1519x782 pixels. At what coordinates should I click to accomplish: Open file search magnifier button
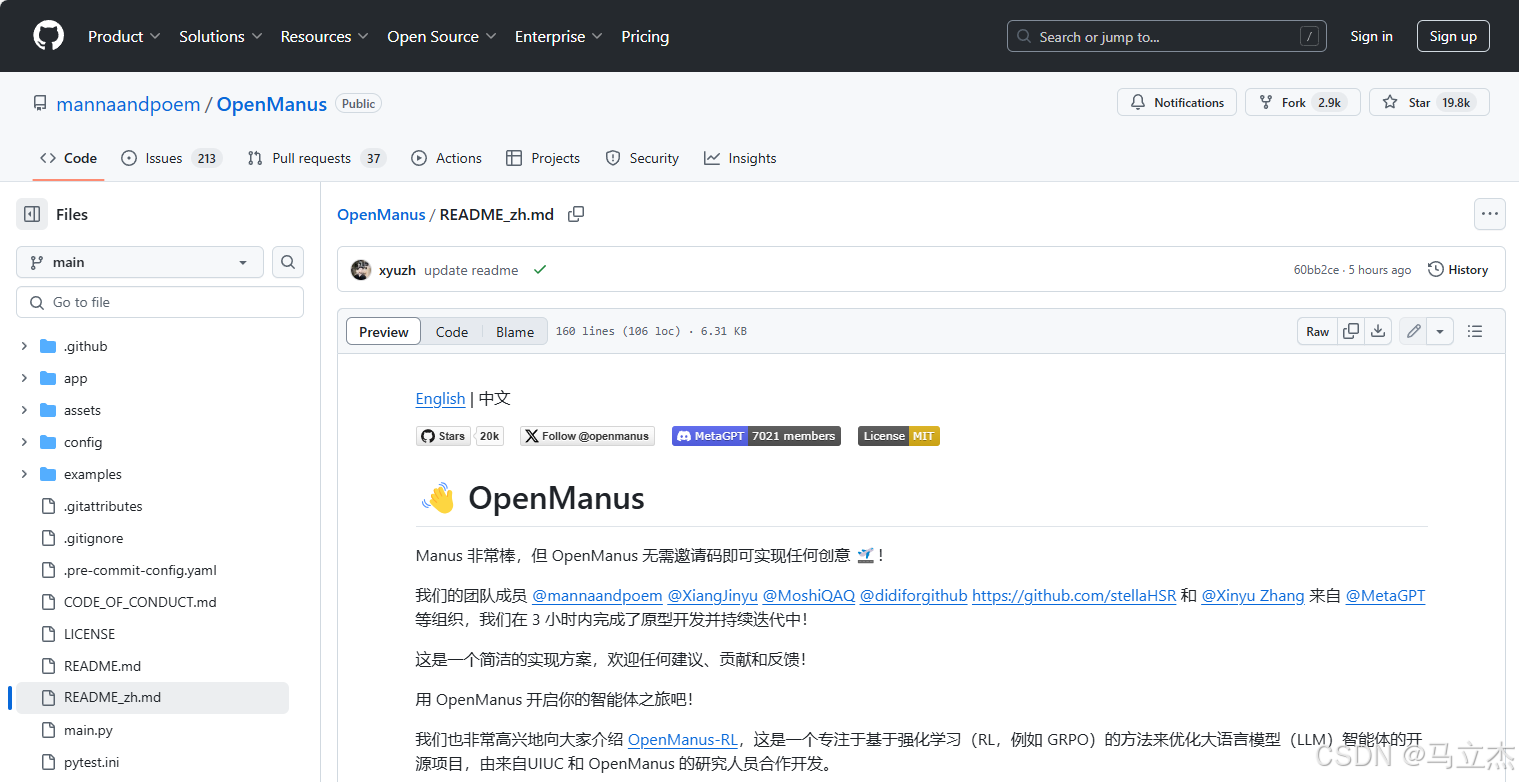click(x=288, y=262)
